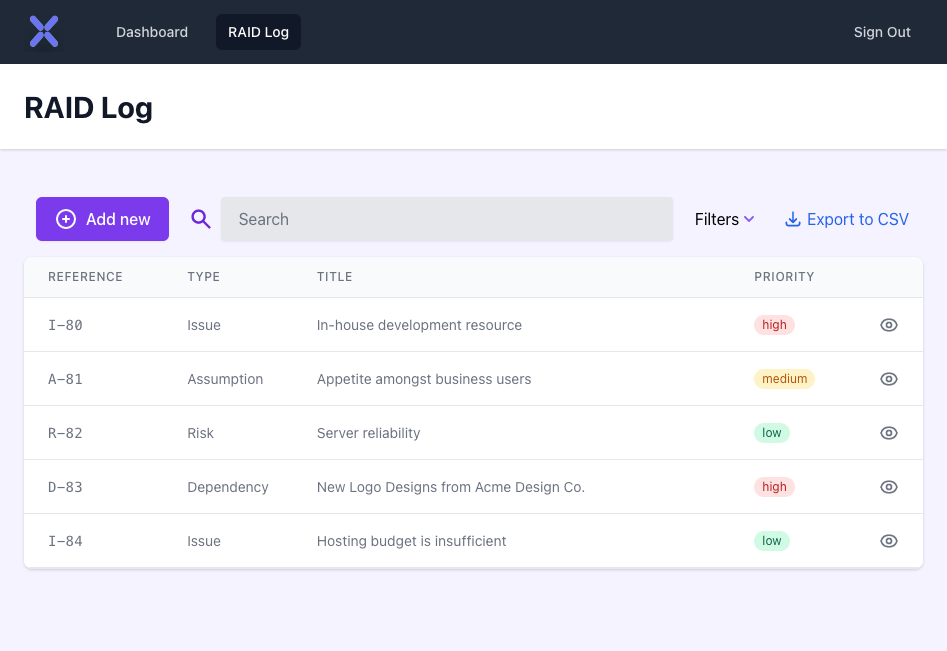View details of I-80 via eye icon
Viewport: 947px width, 651px height.
888,325
